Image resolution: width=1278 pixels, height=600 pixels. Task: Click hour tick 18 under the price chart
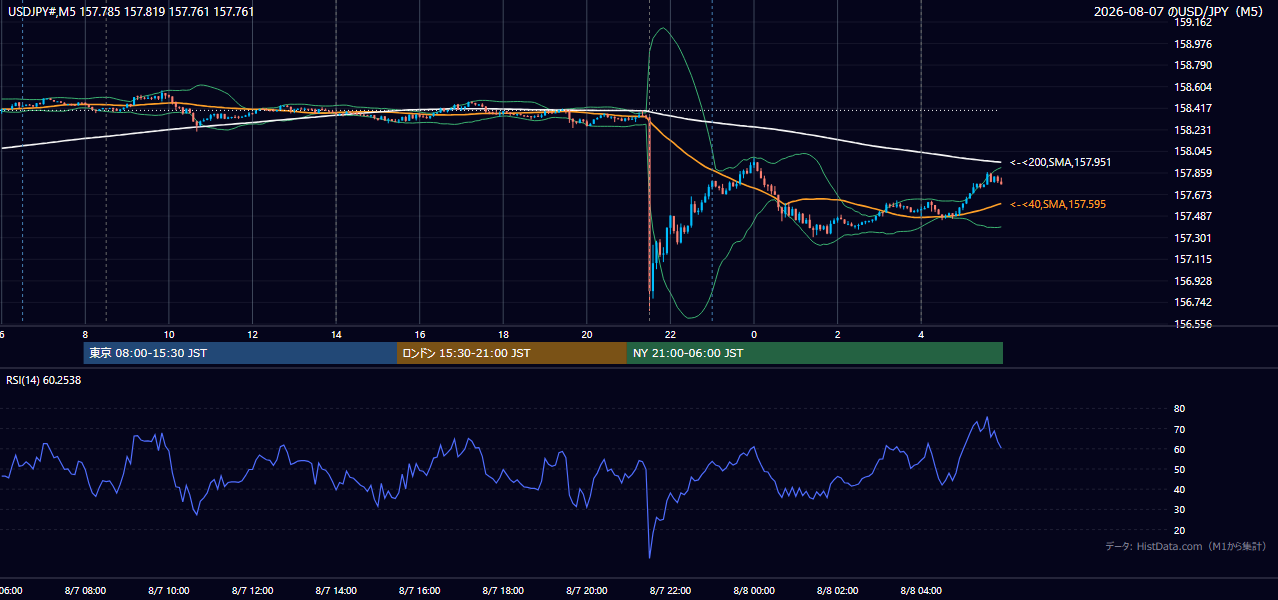(503, 334)
